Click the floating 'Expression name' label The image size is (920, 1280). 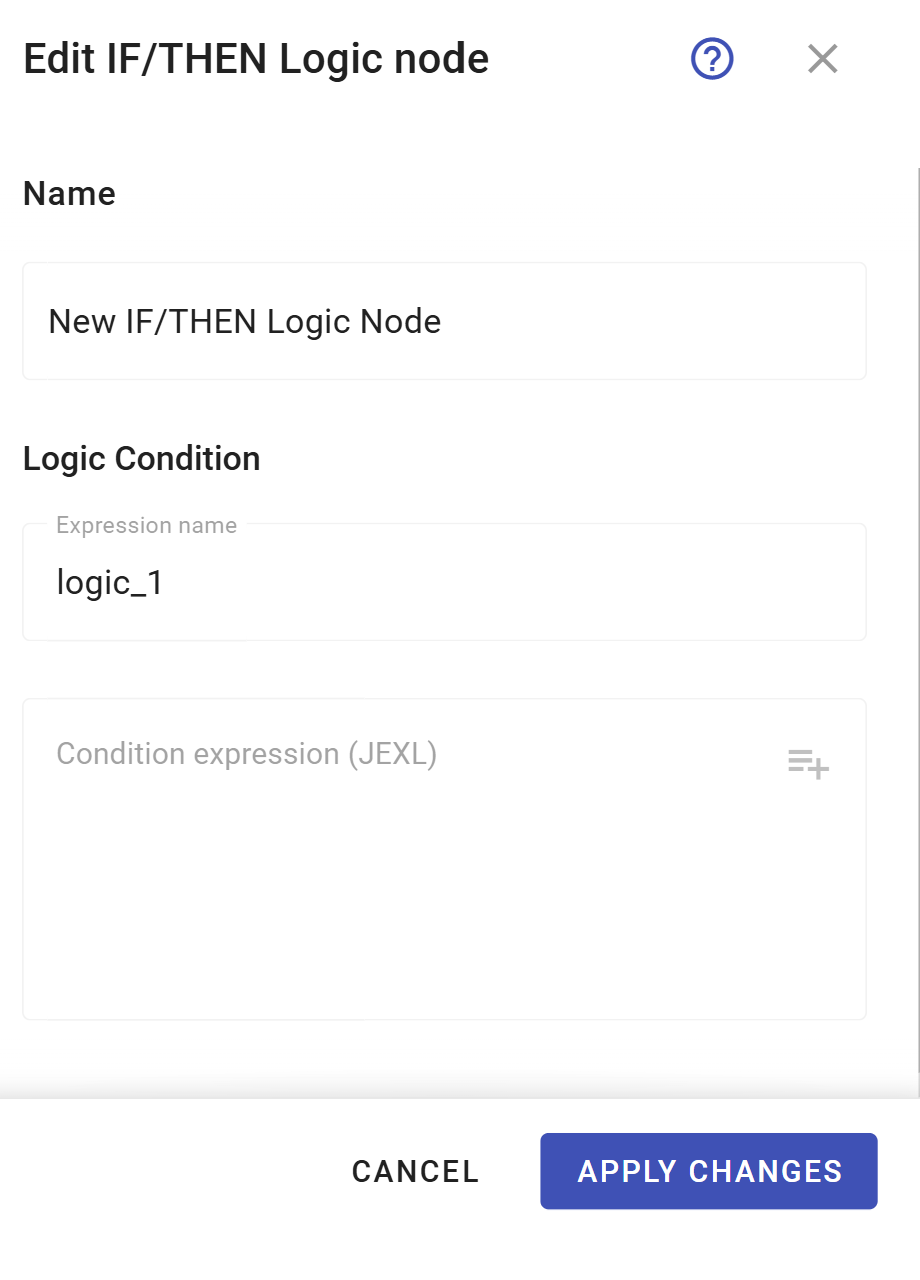click(146, 525)
